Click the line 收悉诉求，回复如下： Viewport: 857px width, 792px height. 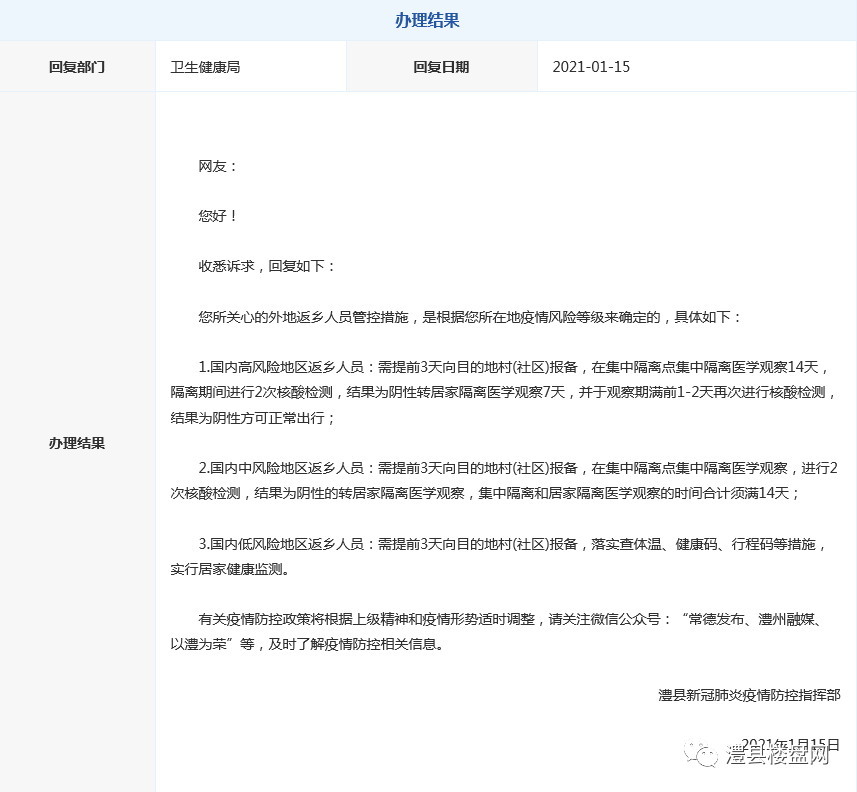click(x=266, y=266)
